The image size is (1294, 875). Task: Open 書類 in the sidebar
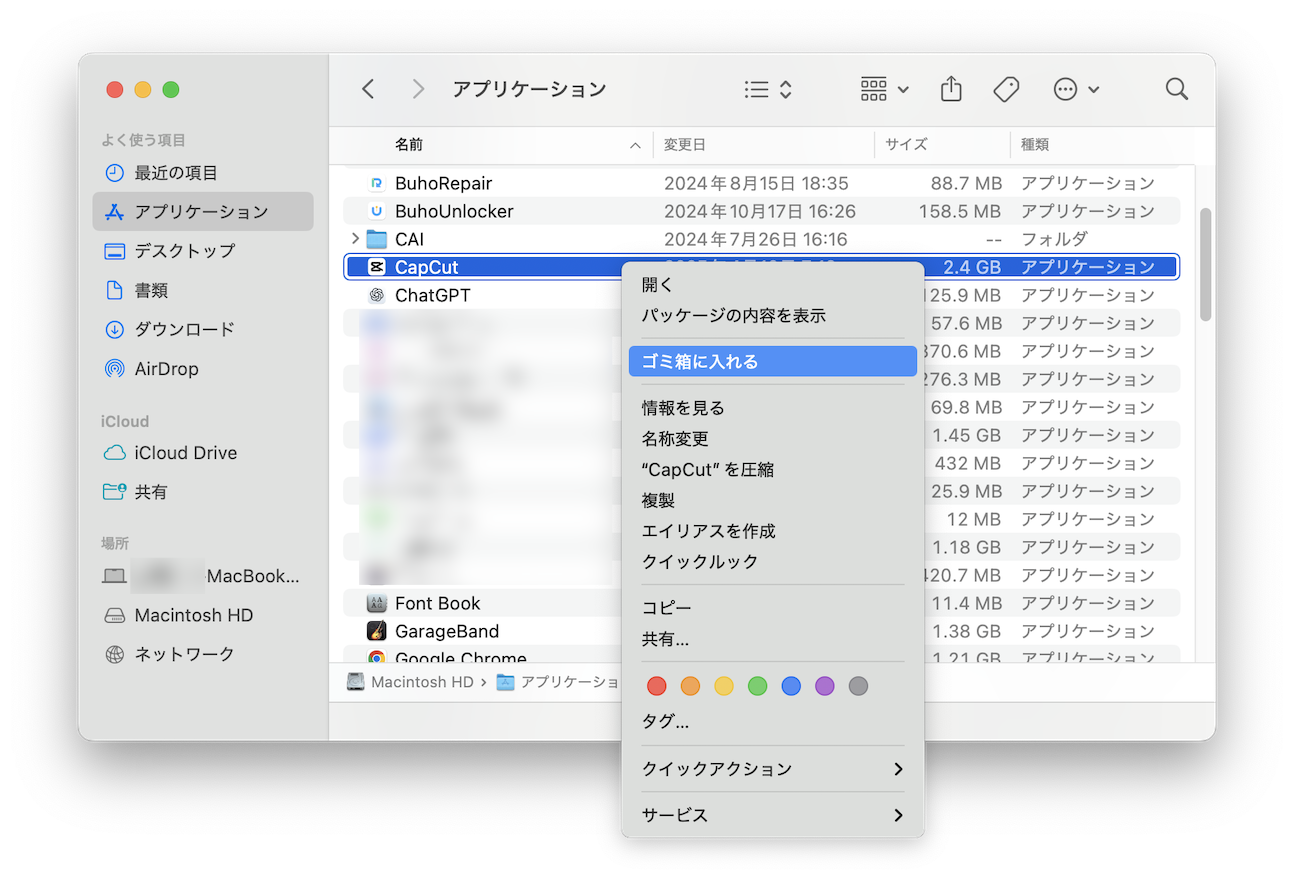click(x=203, y=290)
